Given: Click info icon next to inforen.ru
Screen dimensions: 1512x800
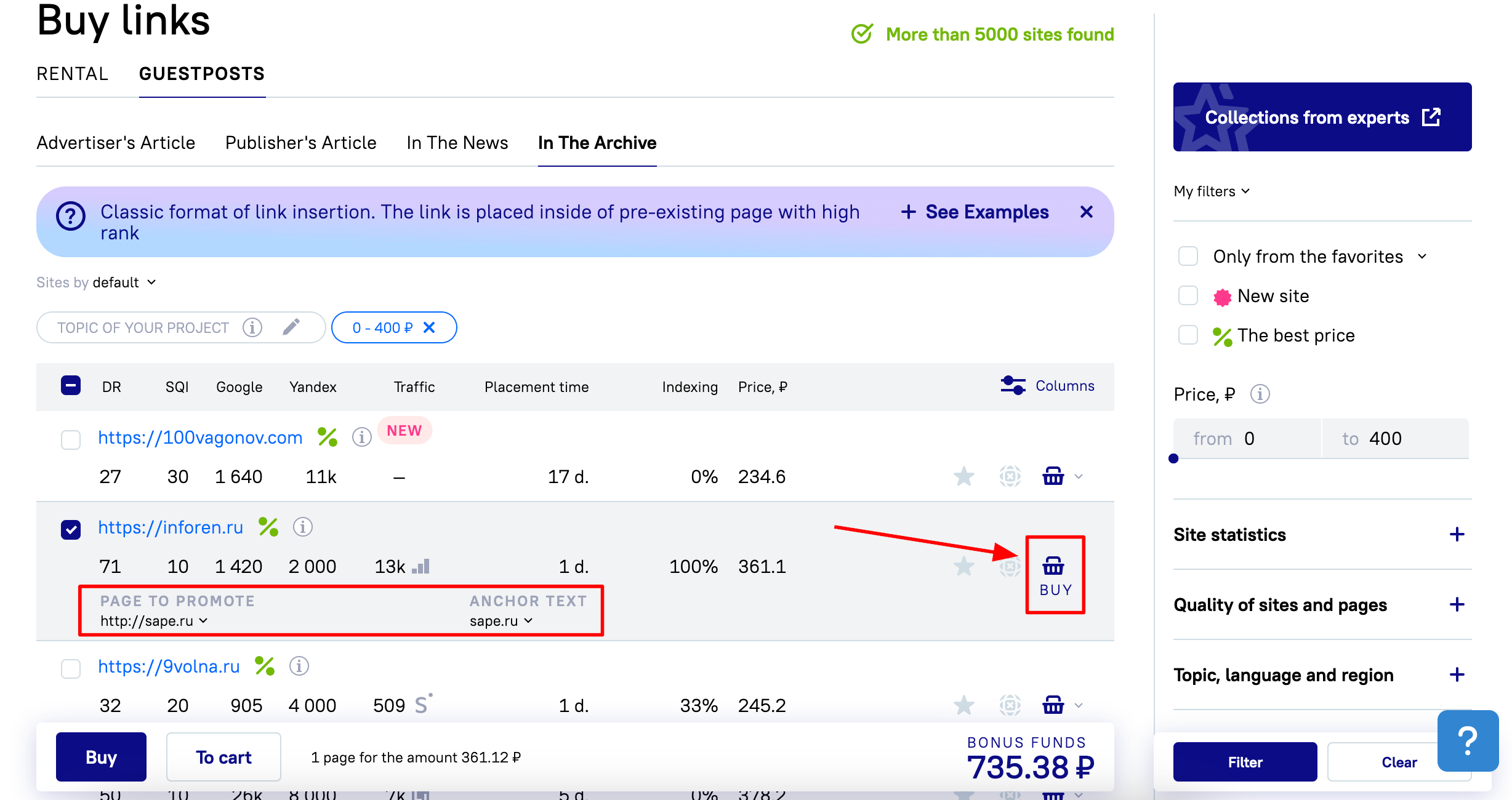Looking at the screenshot, I should click(x=302, y=527).
